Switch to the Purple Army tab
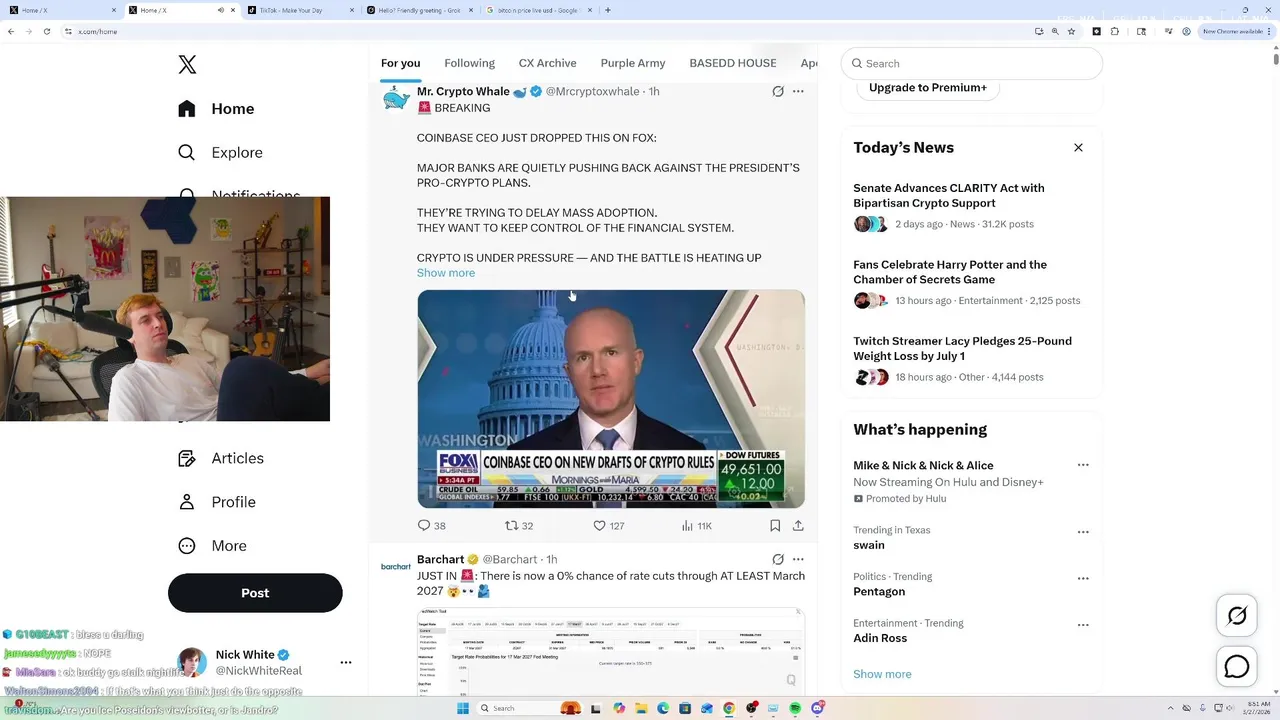 pyautogui.click(x=633, y=63)
